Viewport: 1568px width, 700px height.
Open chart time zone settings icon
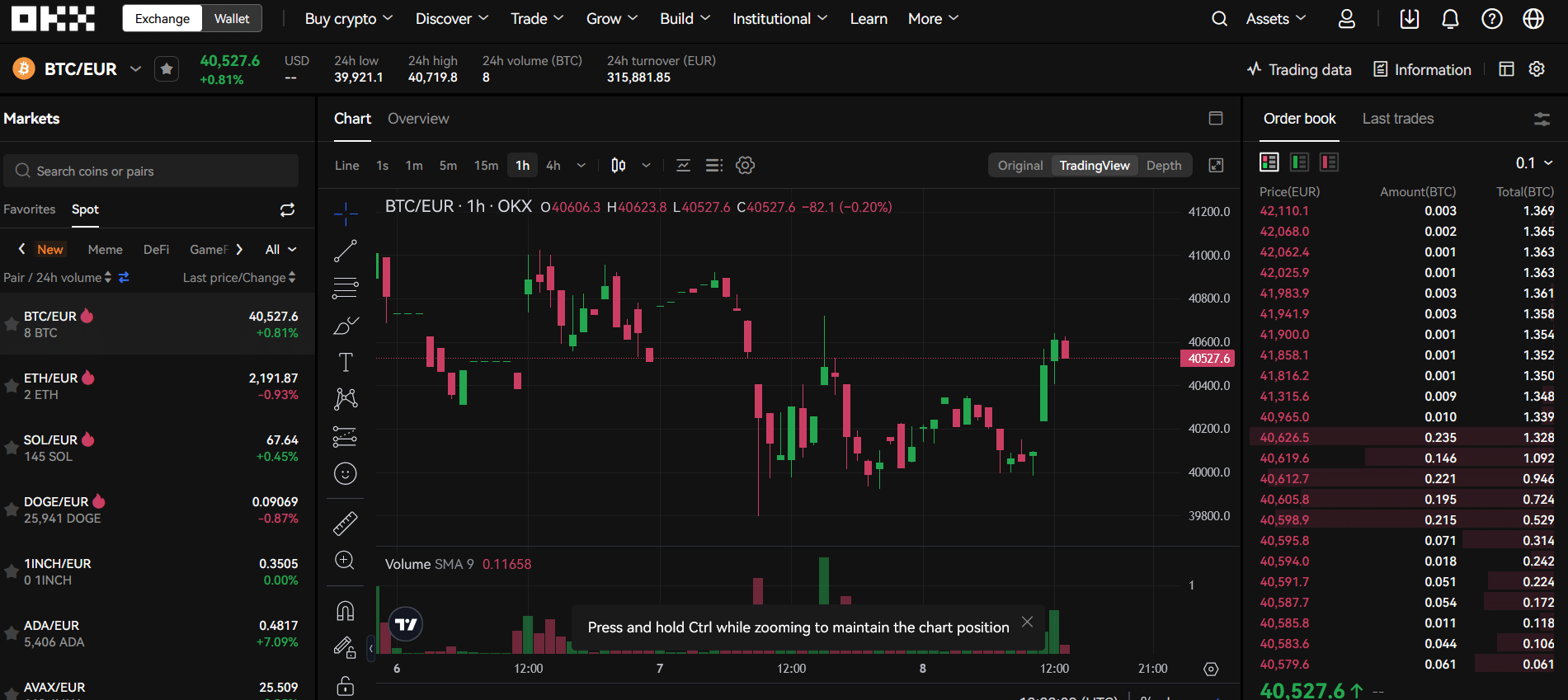coord(1211,669)
